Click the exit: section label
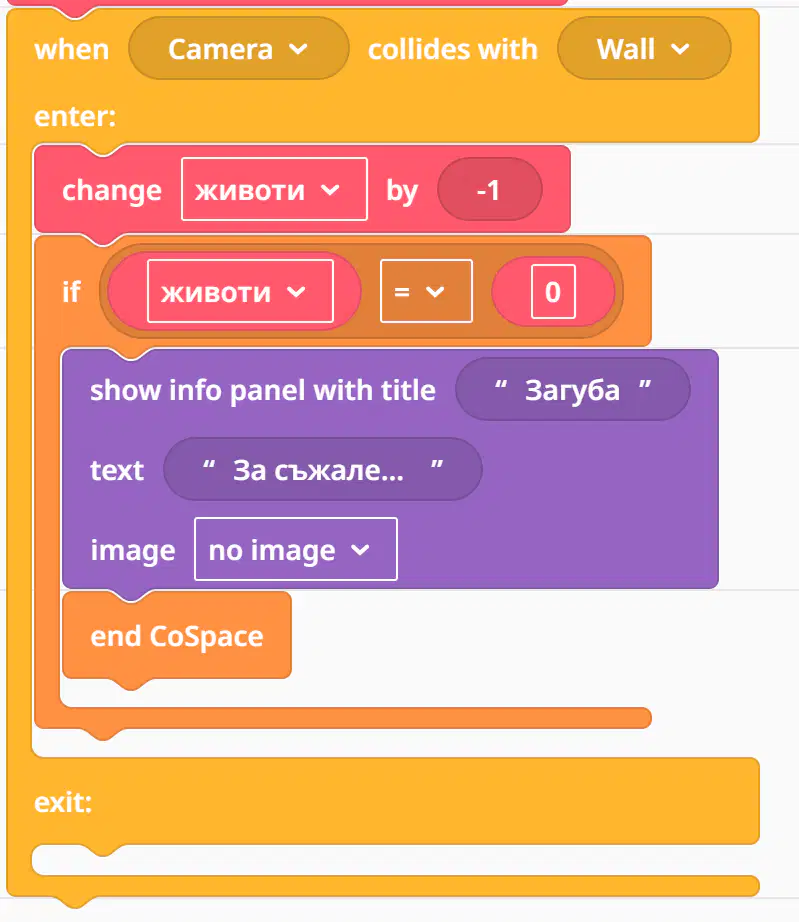 pos(63,802)
